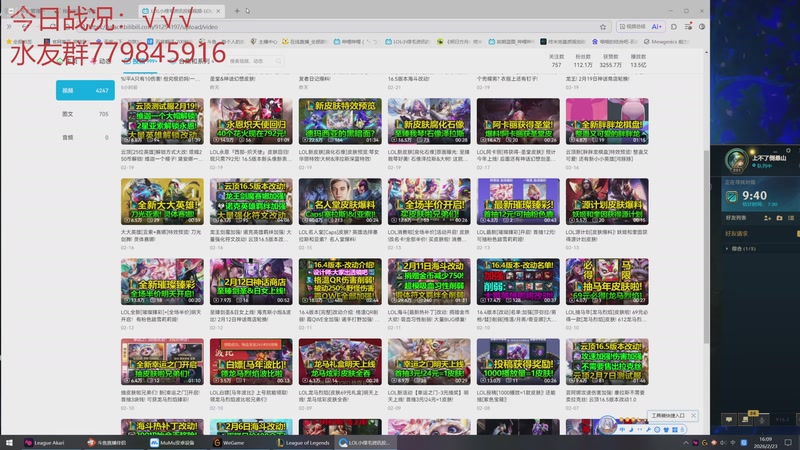Open the 全场半价开启 video thumbnail
The image size is (800, 450).
pyautogui.click(x=429, y=202)
